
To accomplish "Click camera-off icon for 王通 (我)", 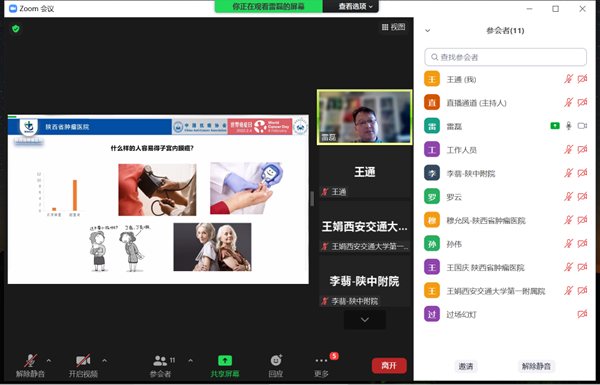I will point(582,79).
